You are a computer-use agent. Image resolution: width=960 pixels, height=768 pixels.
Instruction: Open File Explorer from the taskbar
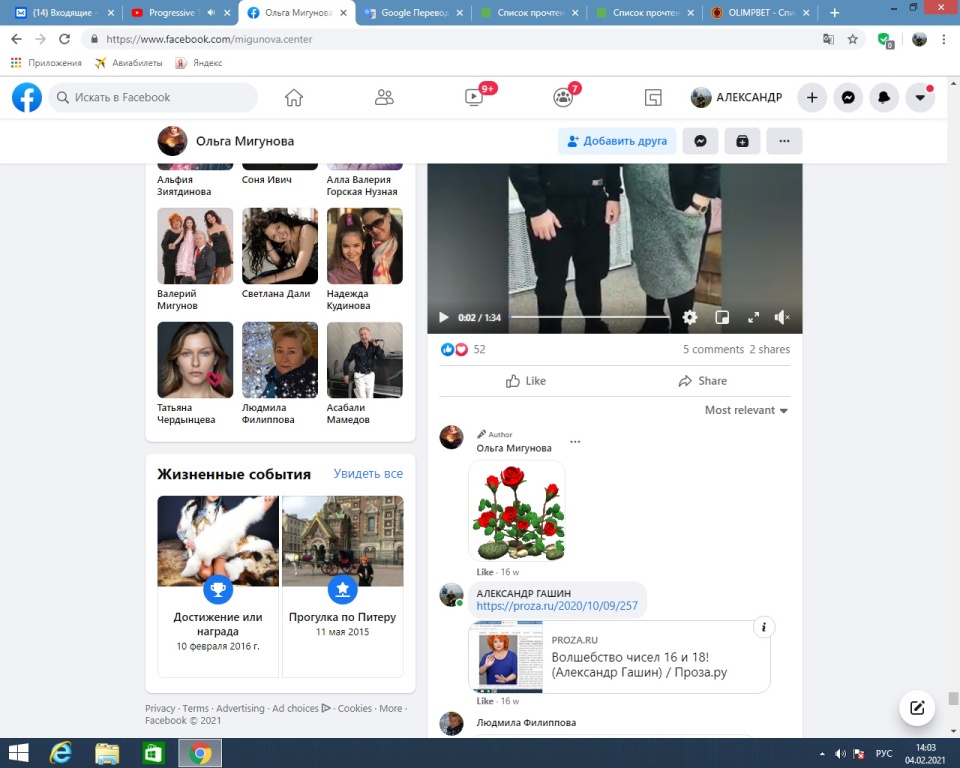coord(107,753)
